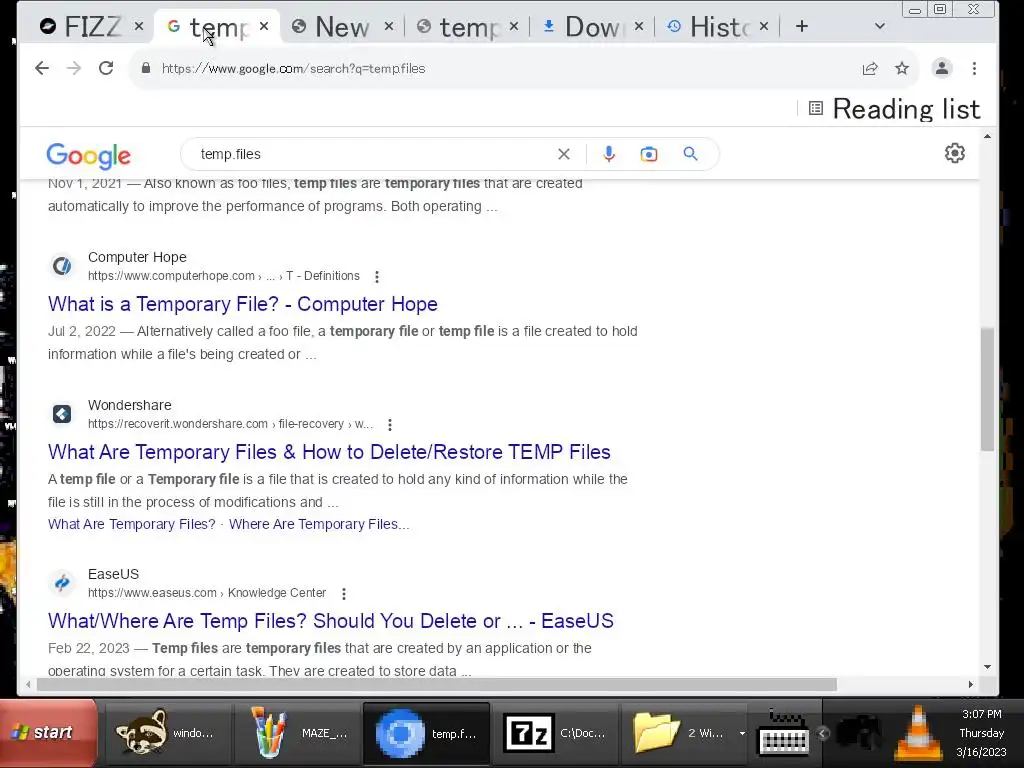Open the EaseUS Temp Files result
The image size is (1024, 768).
tap(330, 621)
